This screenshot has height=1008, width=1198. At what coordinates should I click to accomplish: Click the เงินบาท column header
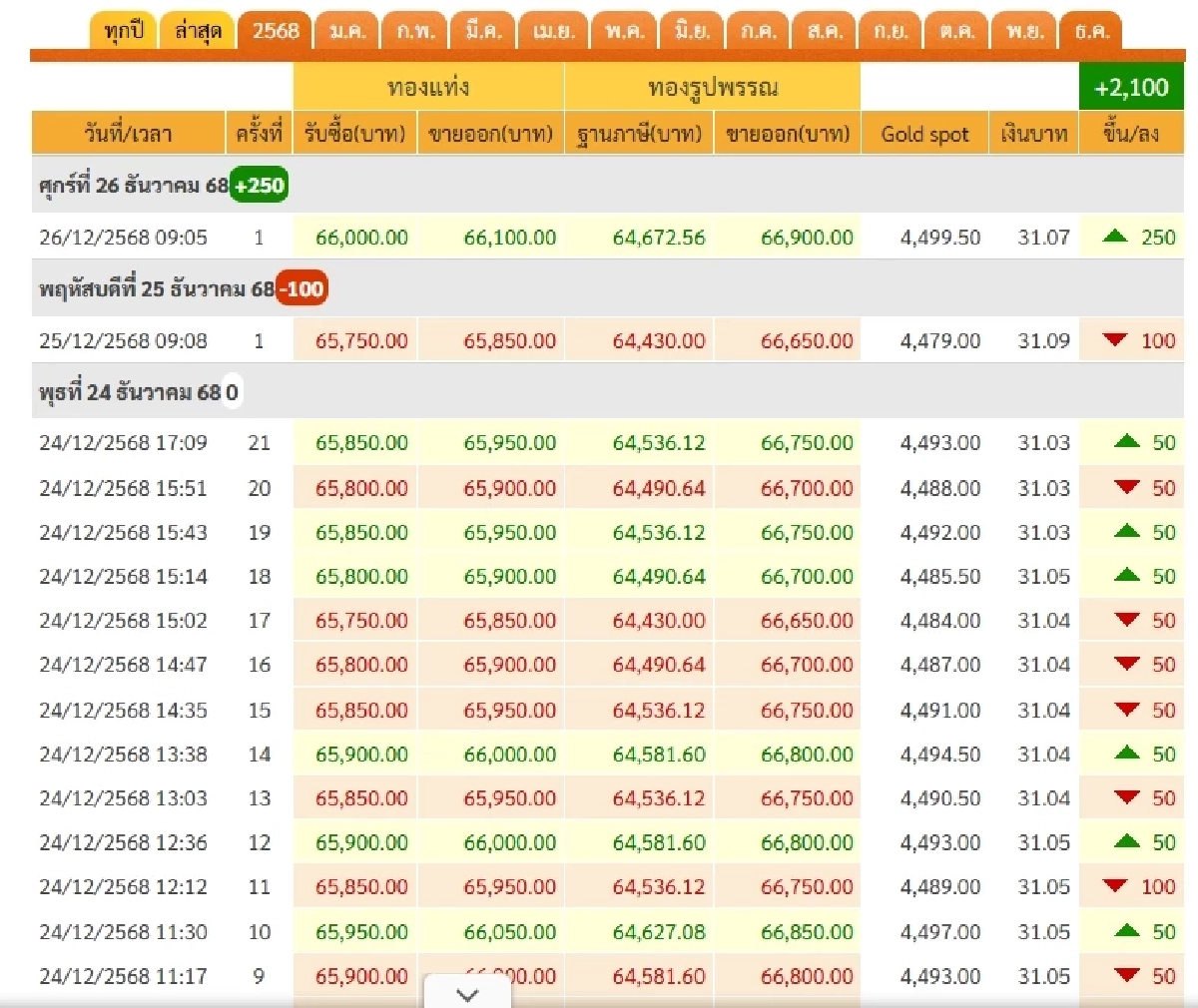point(1031,133)
